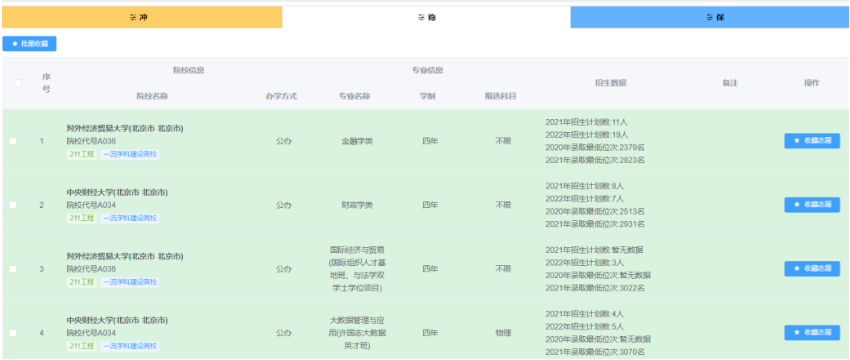Viewport: 850px width, 360px height.
Task: Click the 211工程 tag in row 2
Action: click(x=81, y=218)
